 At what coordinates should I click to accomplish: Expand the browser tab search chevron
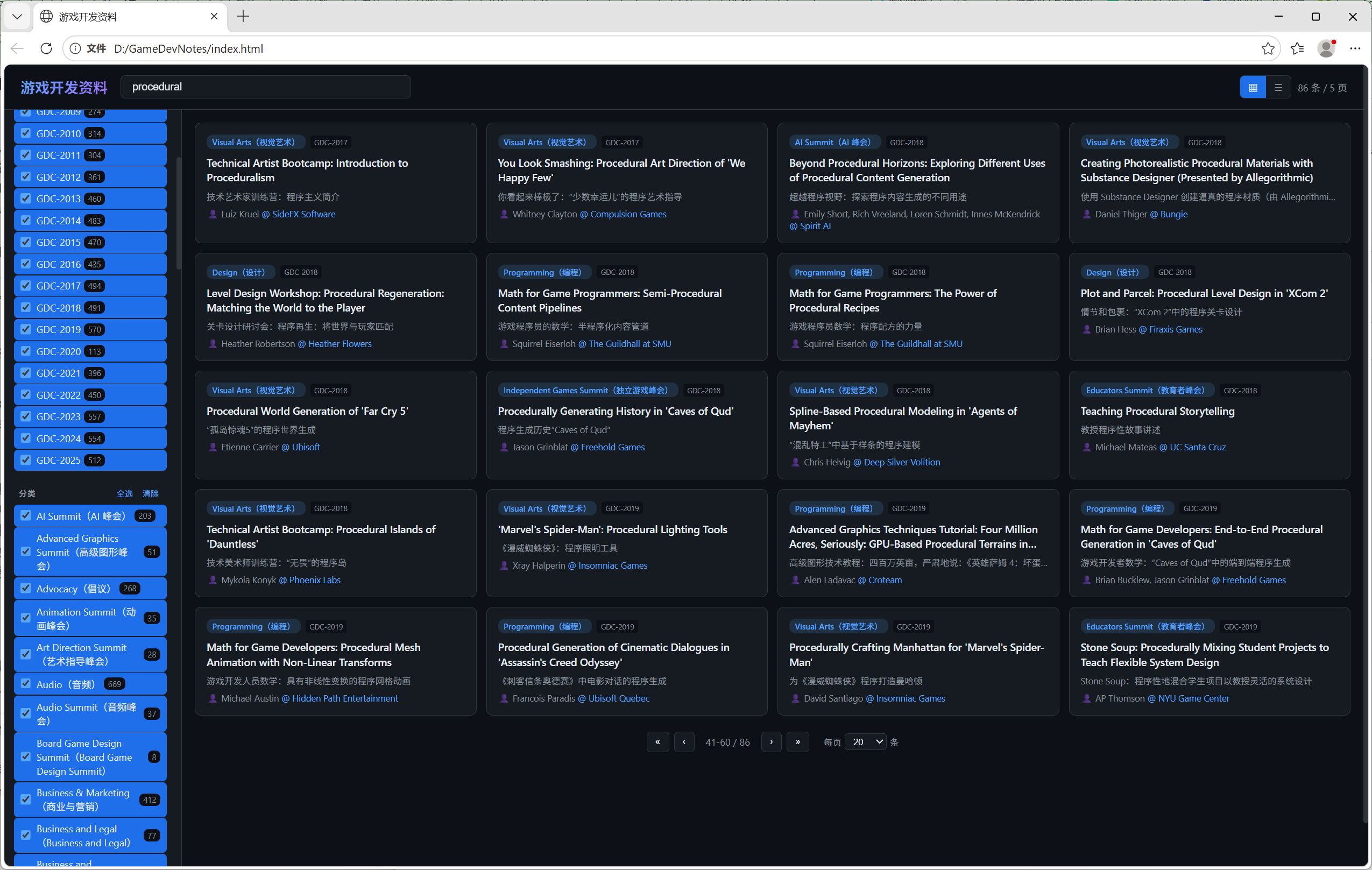click(x=17, y=17)
